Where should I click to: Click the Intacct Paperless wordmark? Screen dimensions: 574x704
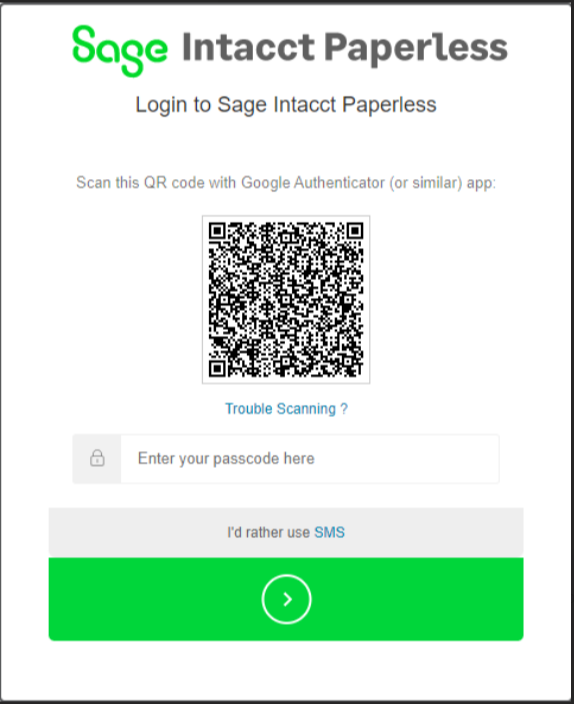(345, 47)
